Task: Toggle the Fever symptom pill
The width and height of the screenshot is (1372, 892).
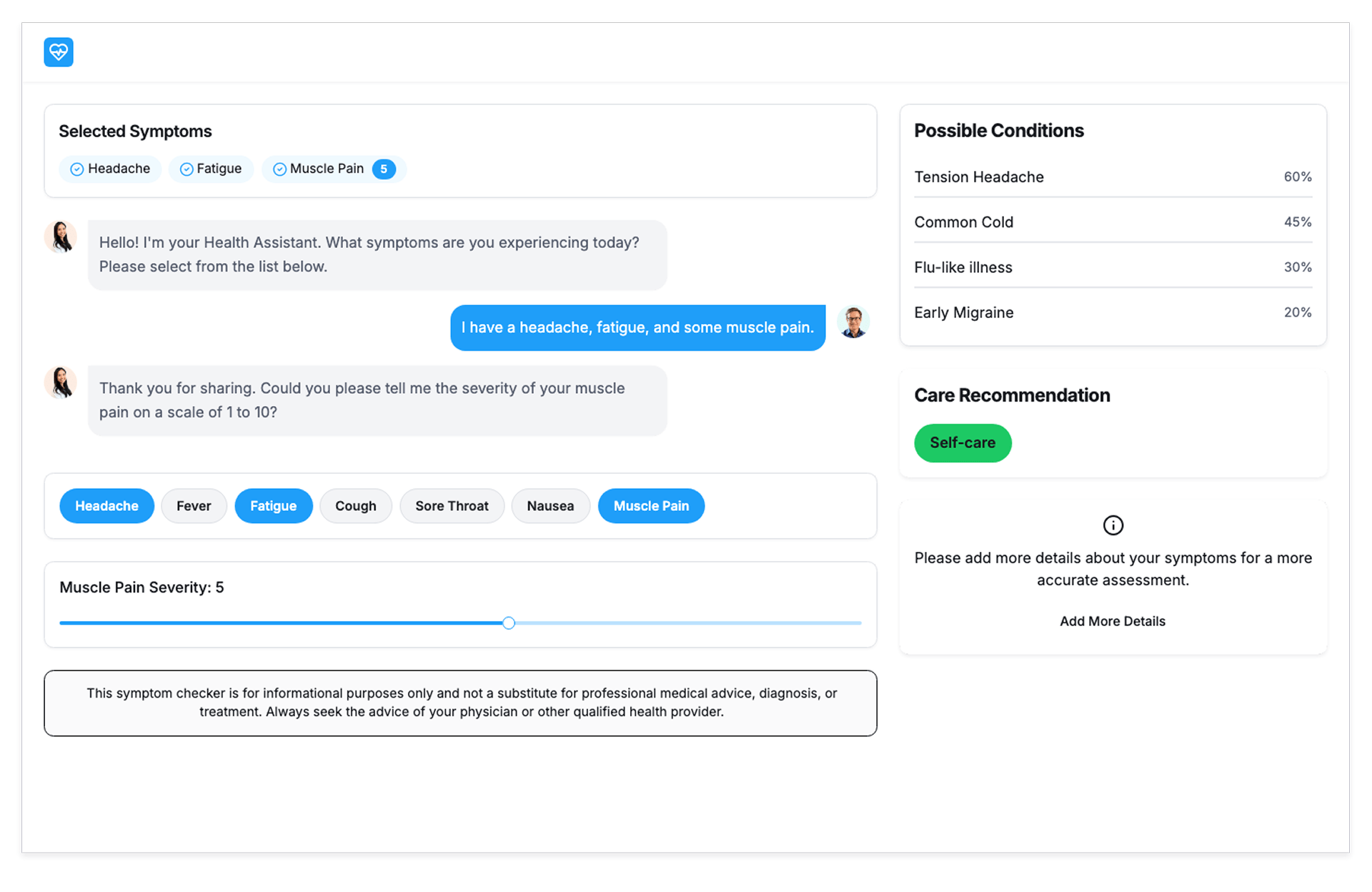Action: coord(194,506)
